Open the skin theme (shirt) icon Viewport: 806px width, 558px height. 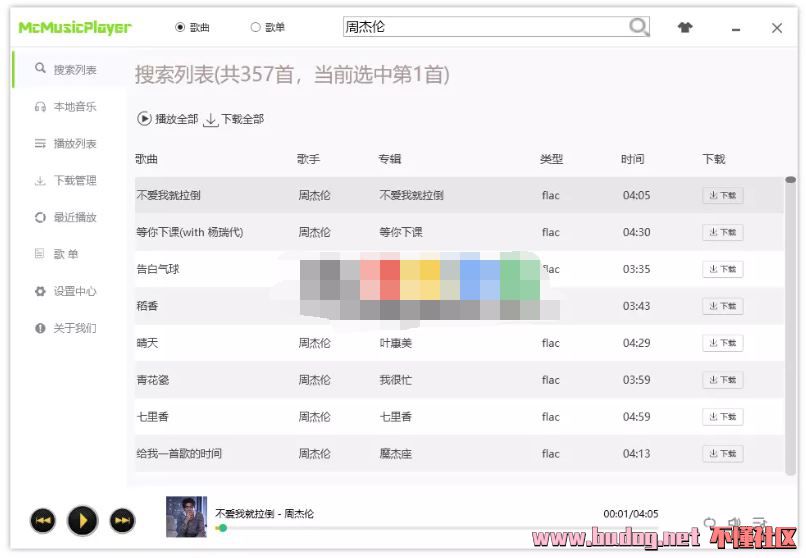tap(684, 28)
